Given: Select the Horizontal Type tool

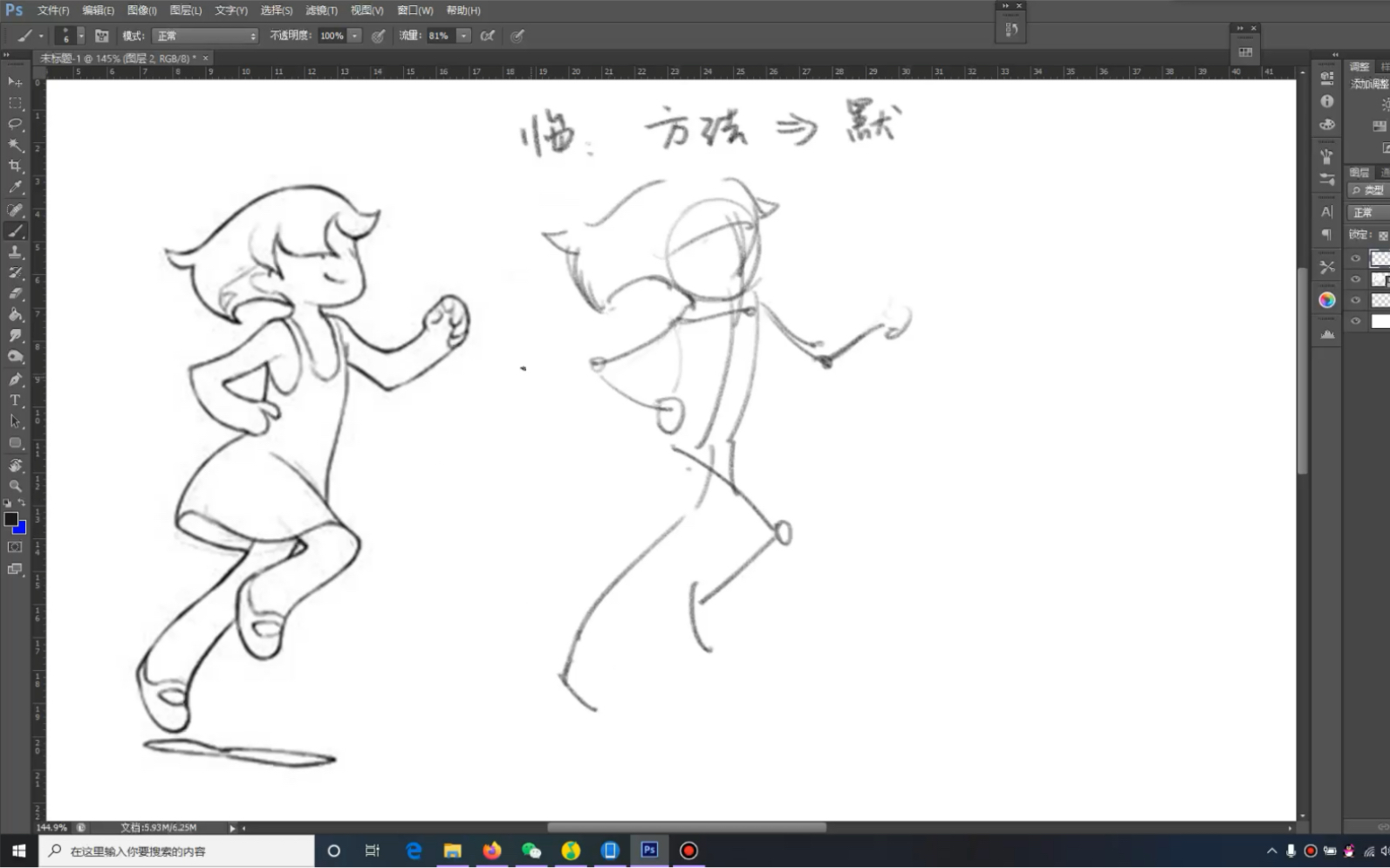Looking at the screenshot, I should [15, 400].
